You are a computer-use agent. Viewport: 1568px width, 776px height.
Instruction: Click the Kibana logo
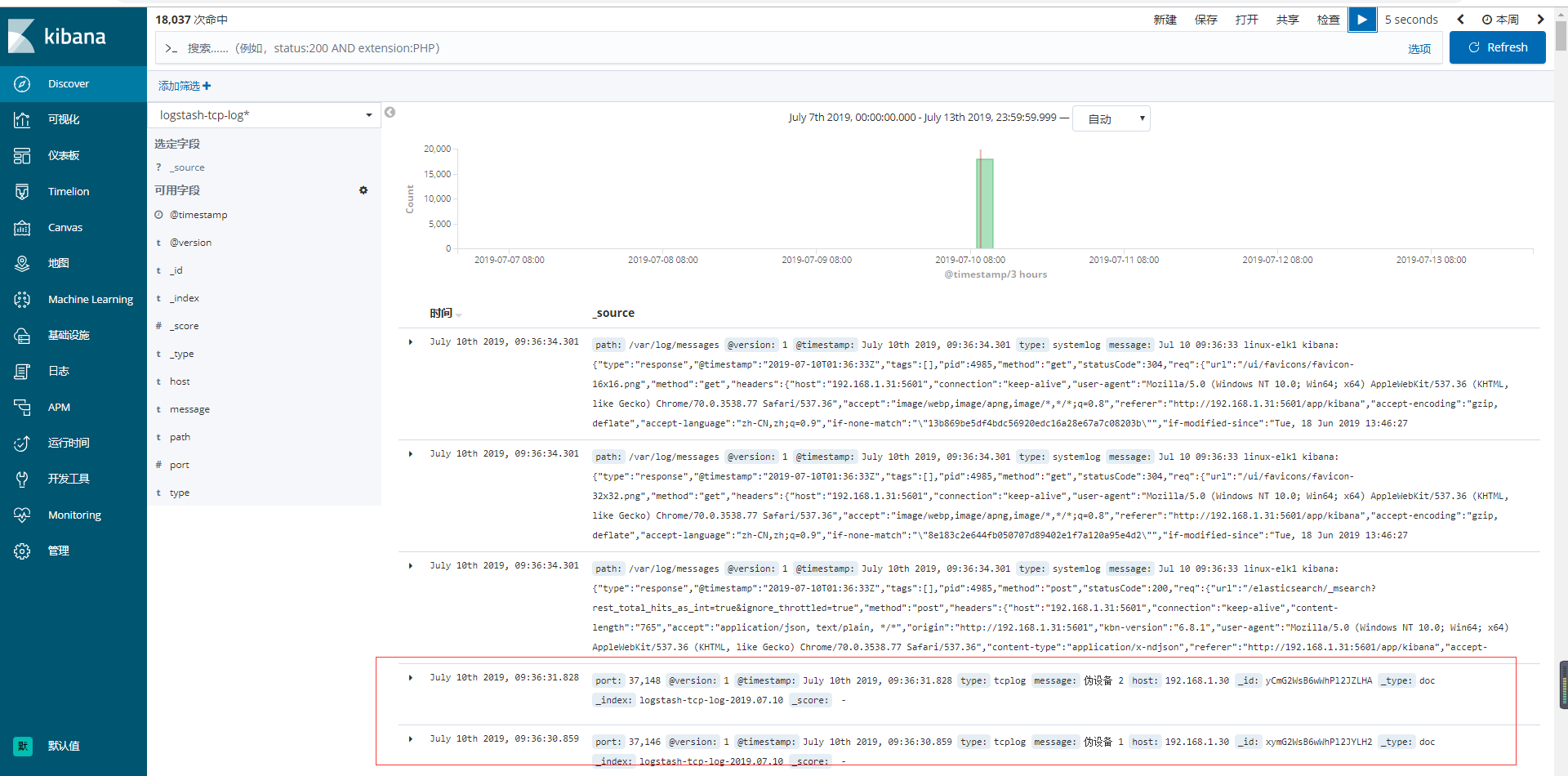57,36
